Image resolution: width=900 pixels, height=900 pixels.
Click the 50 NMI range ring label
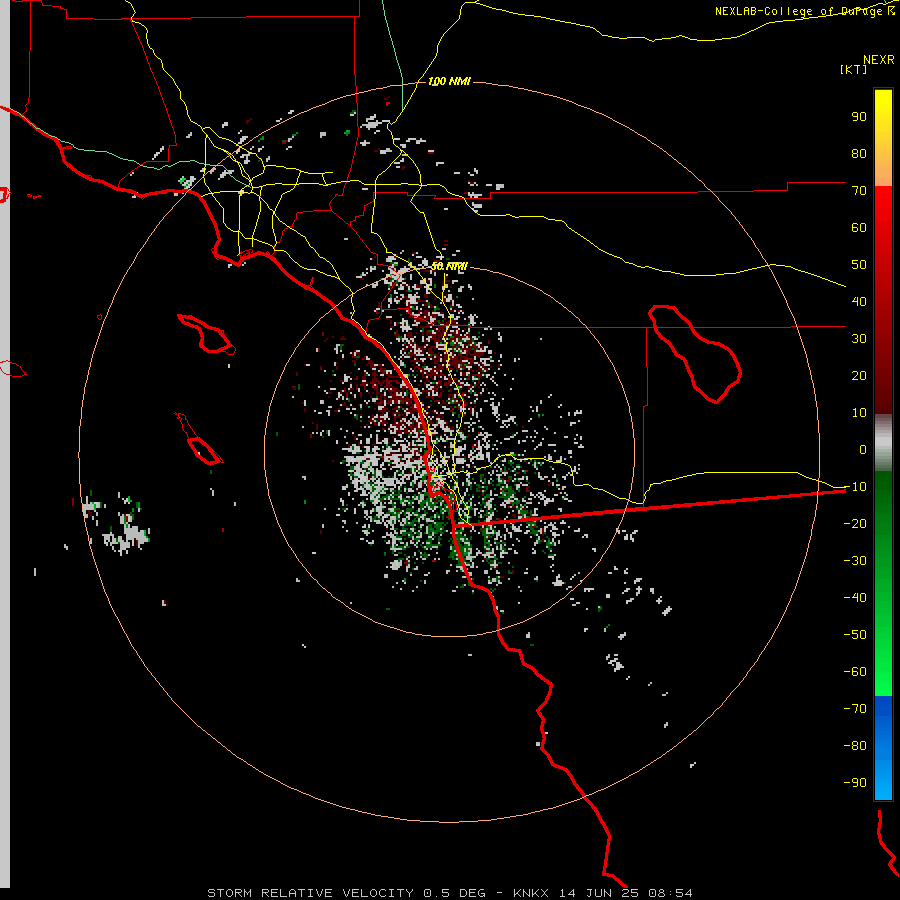tap(449, 266)
